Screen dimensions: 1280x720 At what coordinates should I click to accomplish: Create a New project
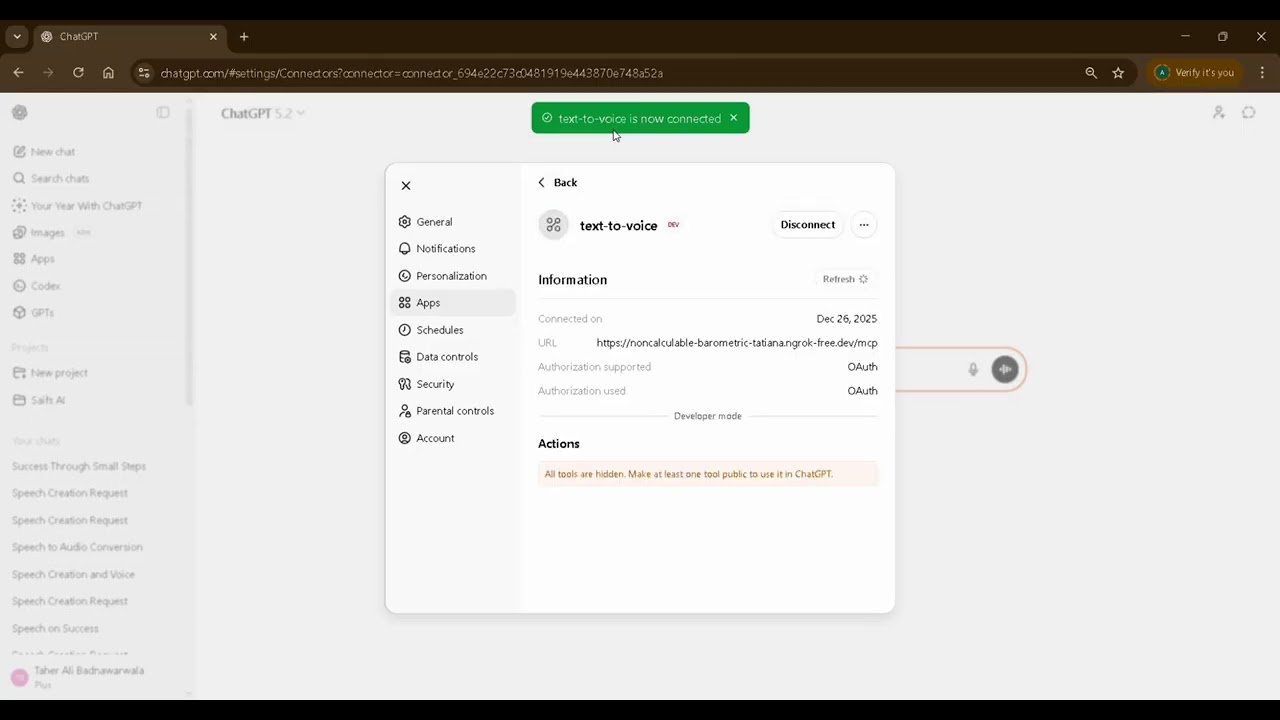pyautogui.click(x=50, y=373)
